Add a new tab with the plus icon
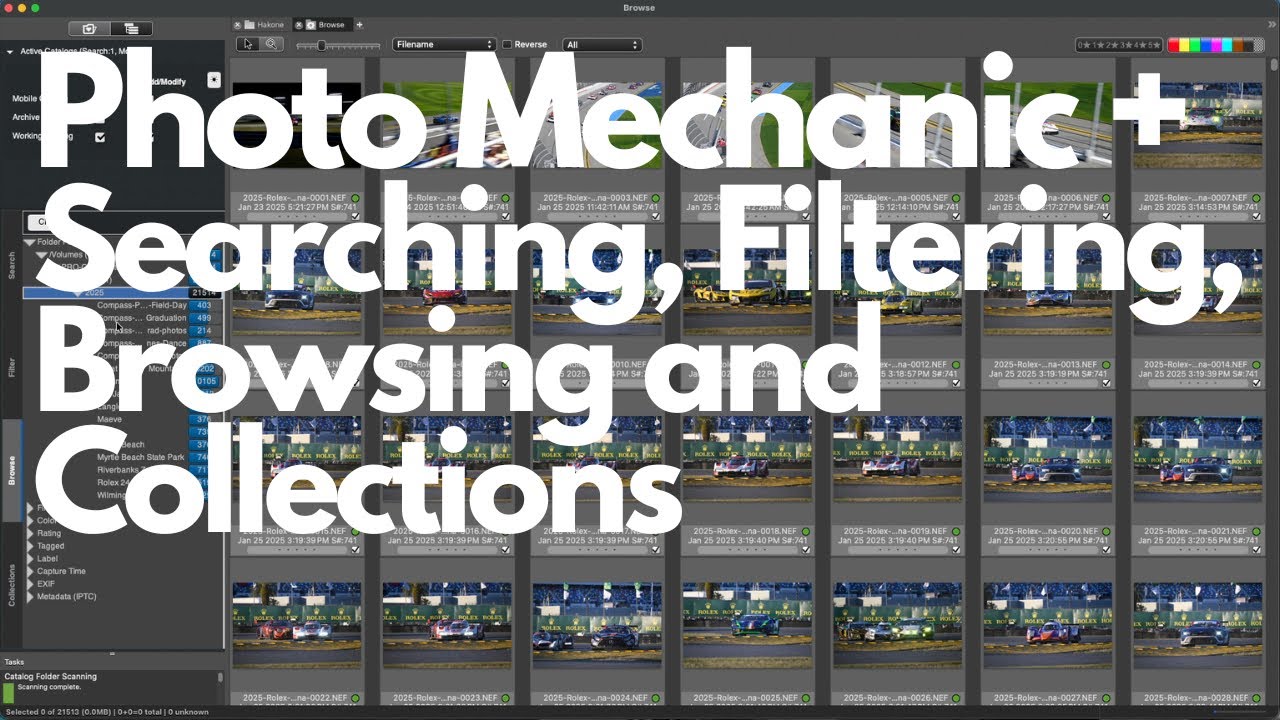The width and height of the screenshot is (1280, 720). coord(360,24)
